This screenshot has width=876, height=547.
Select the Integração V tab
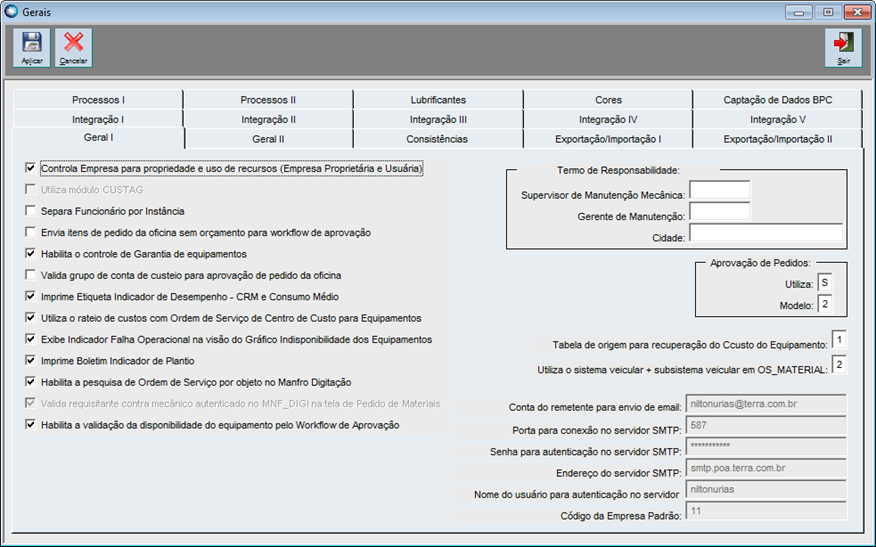pos(778,119)
